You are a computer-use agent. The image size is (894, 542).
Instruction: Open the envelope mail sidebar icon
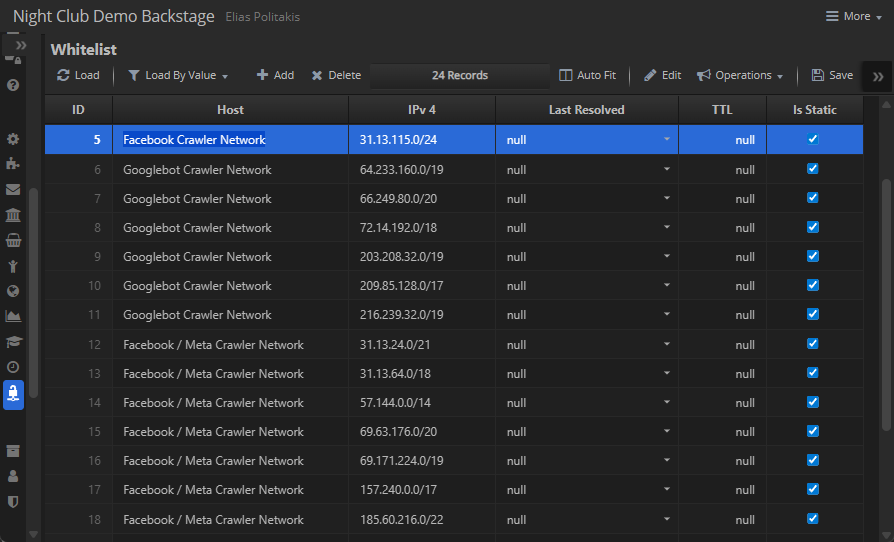[13, 189]
